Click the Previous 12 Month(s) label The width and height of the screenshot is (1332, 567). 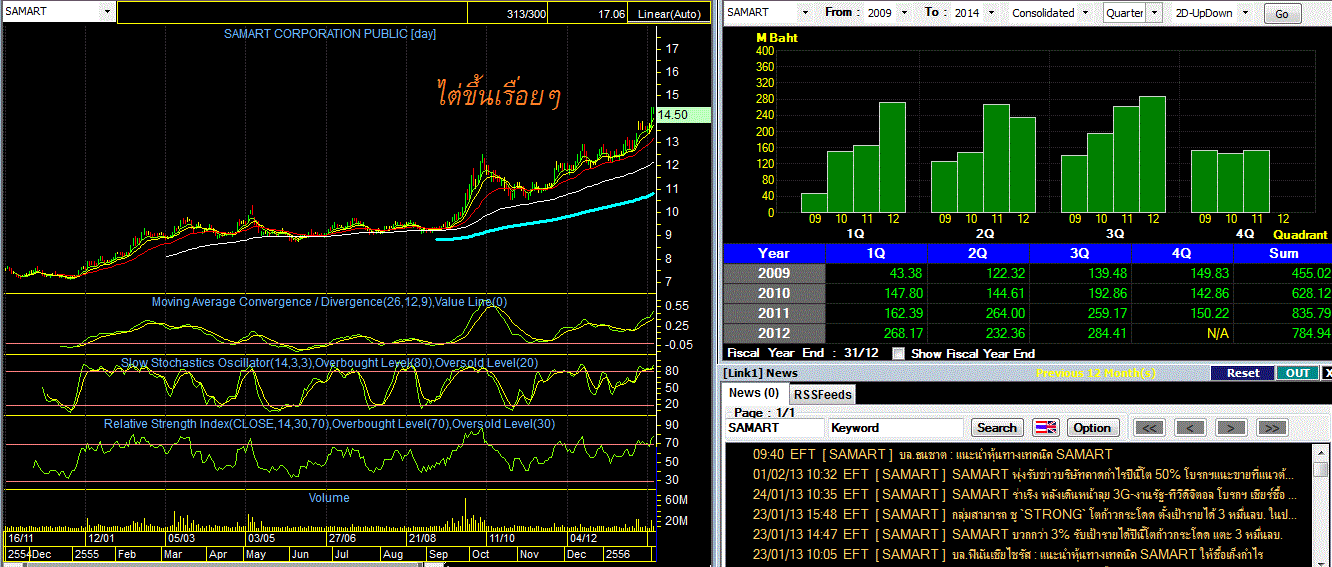(1095, 373)
